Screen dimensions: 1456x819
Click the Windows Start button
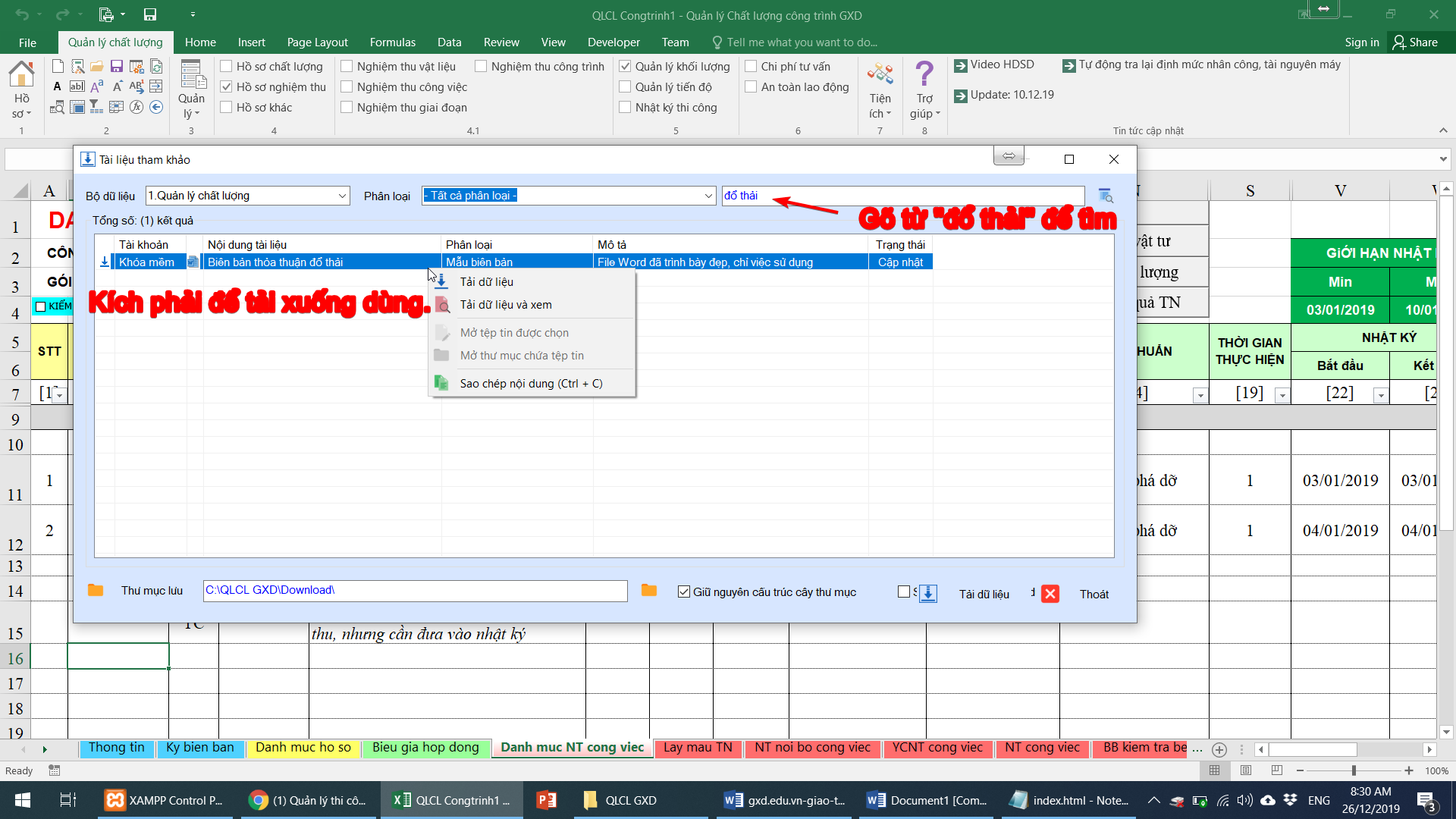pos(23,800)
